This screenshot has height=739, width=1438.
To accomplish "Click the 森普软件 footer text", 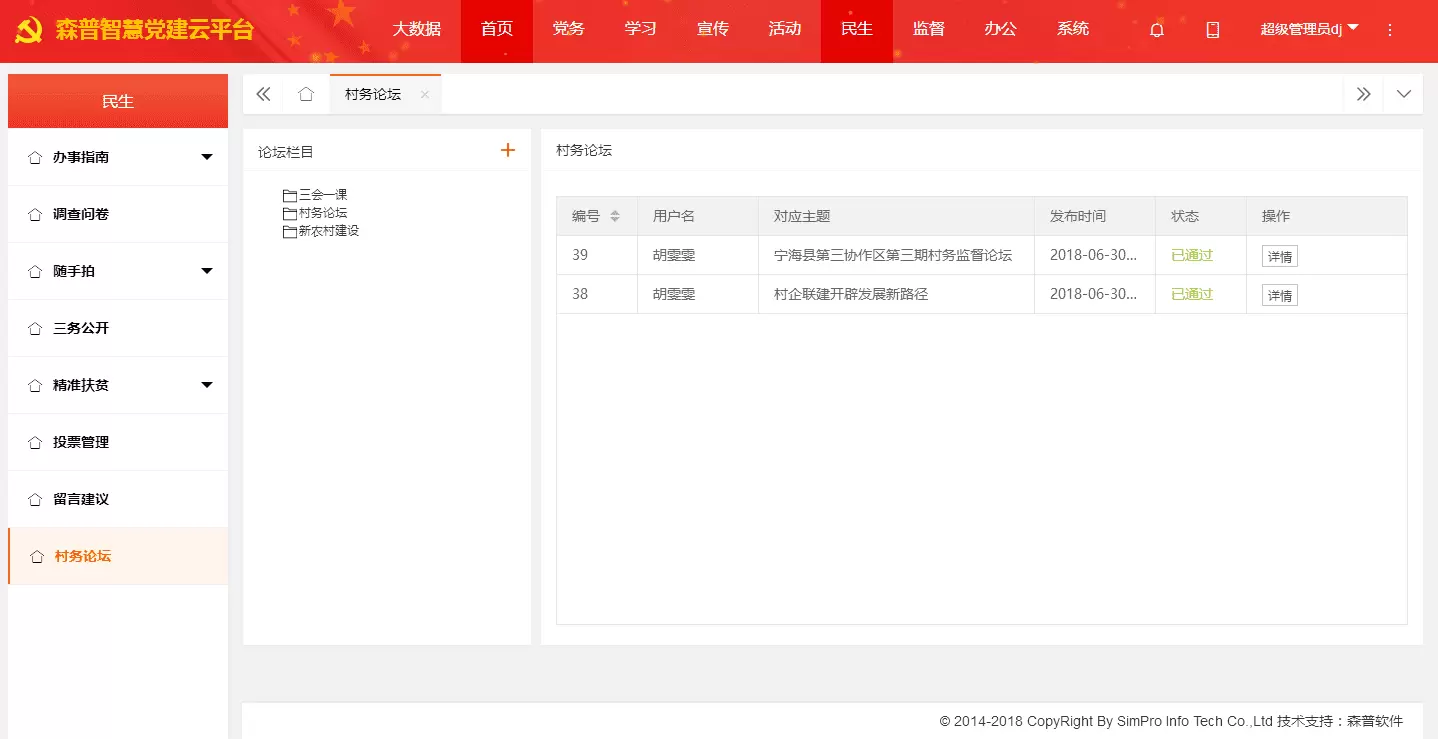I will 1375,721.
